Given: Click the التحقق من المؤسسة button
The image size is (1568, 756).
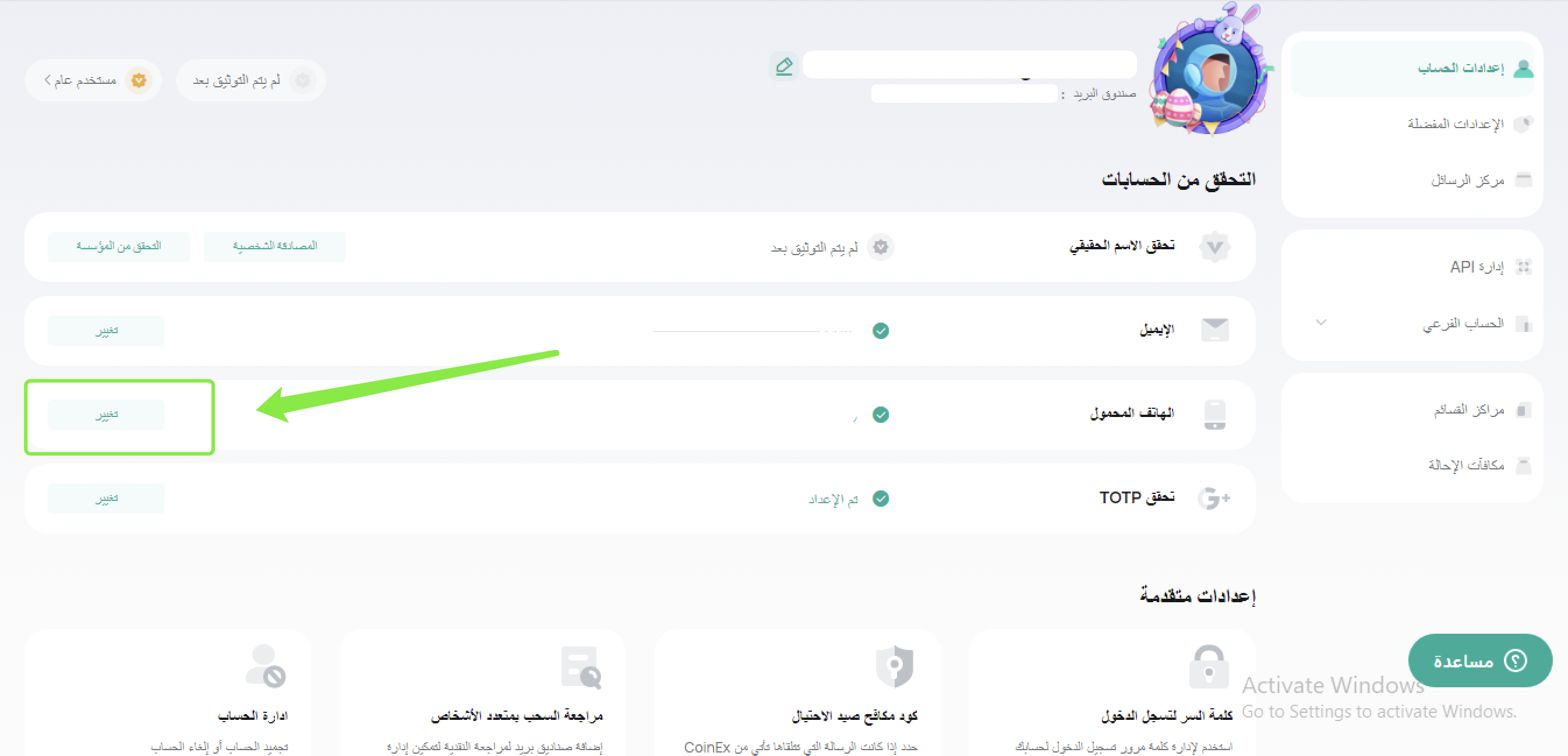Looking at the screenshot, I should point(119,246).
